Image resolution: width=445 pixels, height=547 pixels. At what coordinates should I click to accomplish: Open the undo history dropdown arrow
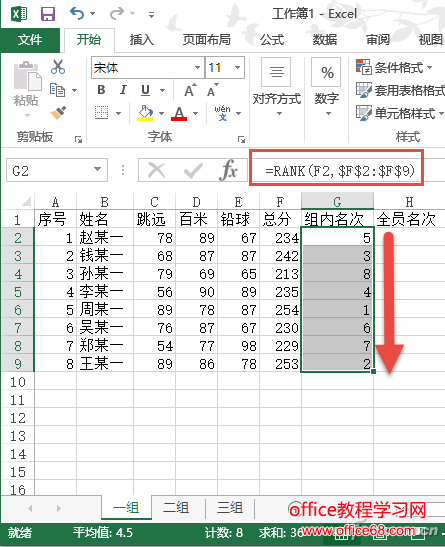[92, 14]
